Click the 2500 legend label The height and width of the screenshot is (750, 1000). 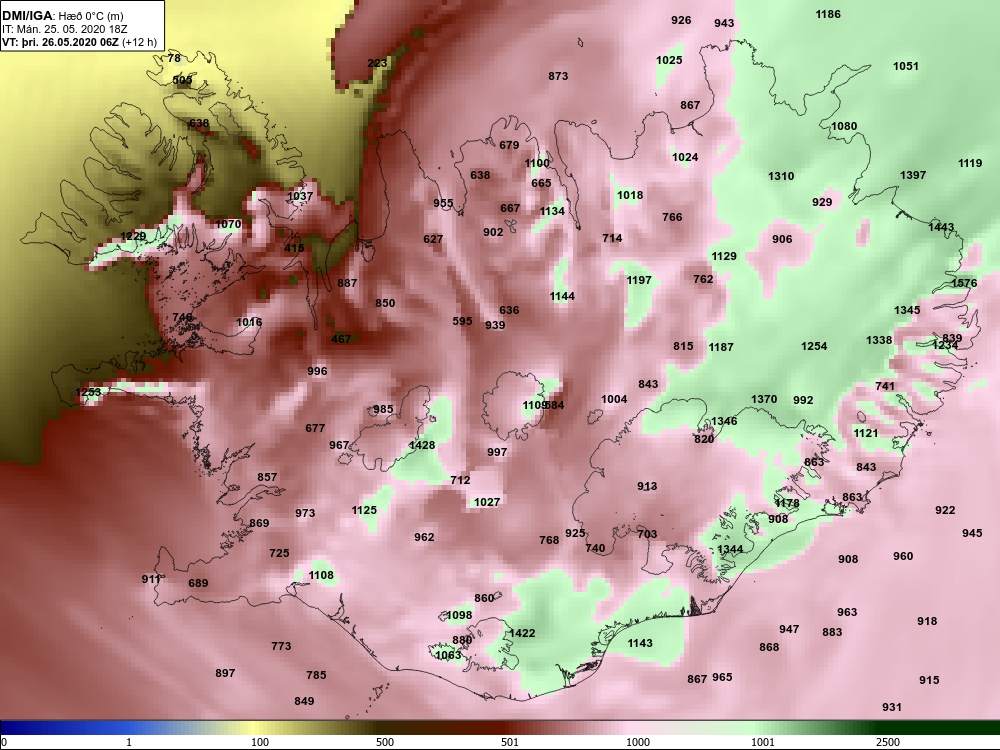(888, 742)
